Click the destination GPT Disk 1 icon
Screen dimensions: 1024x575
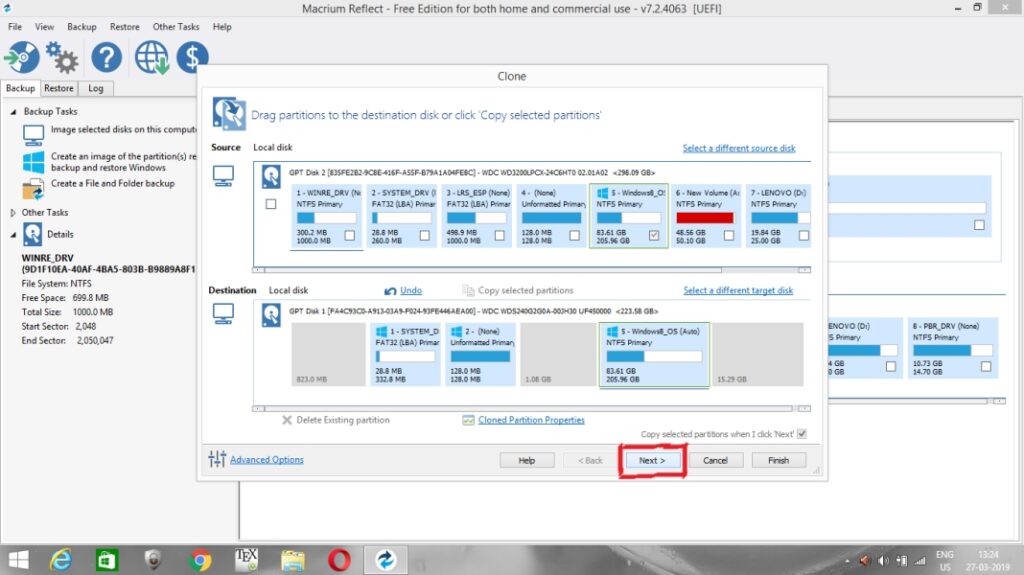pos(271,316)
